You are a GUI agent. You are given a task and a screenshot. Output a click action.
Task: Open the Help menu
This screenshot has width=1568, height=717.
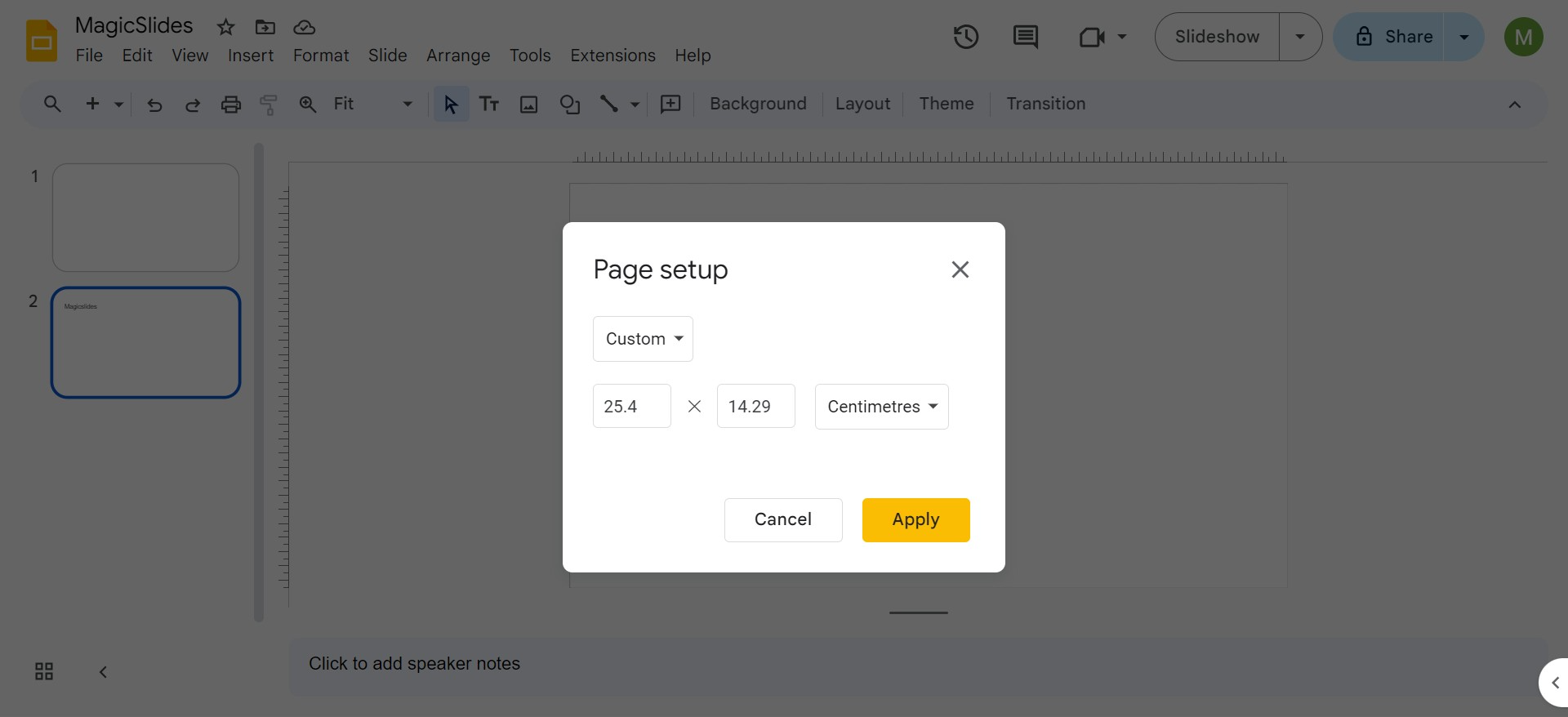(x=693, y=56)
